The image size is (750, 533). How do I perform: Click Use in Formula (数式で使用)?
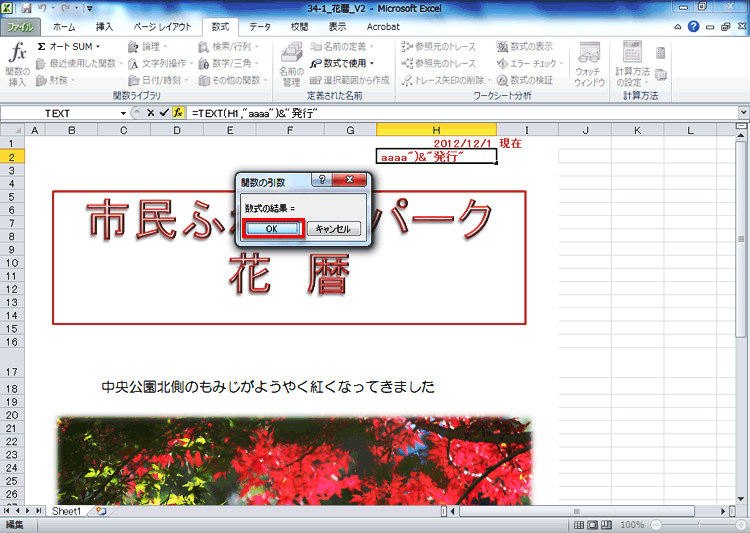point(342,63)
